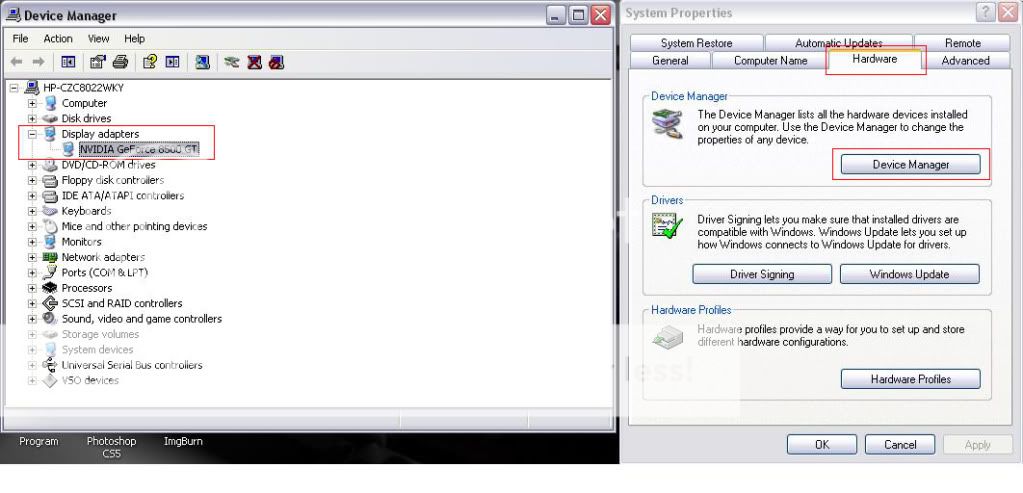Collapse the HP-CZC8022WKY root node
The width and height of the screenshot is (1023, 493).
pyautogui.click(x=14, y=88)
